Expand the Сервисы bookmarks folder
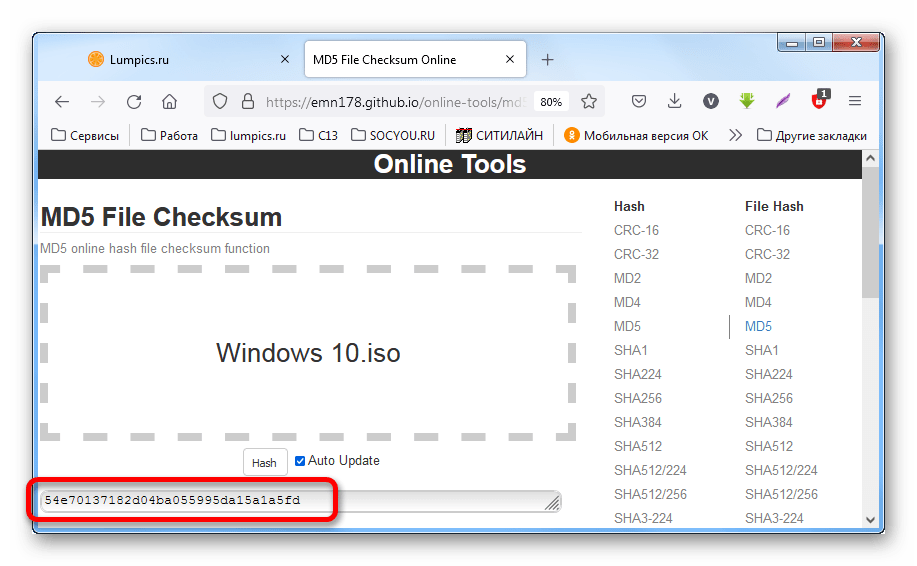The image size is (917, 566). point(85,135)
